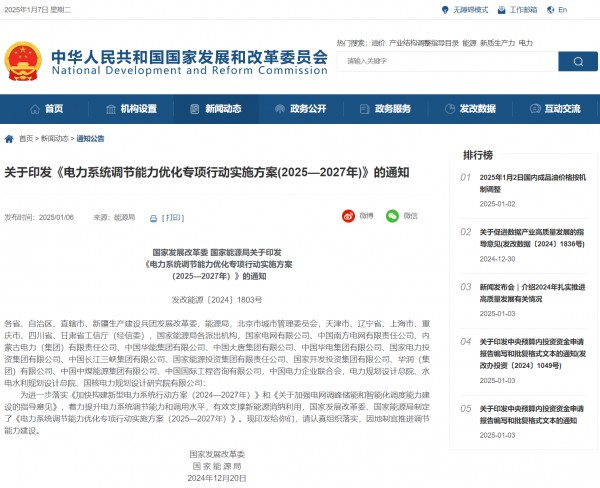600x488 pixels.
Task: Share via the Weibo icon
Action: [x=348, y=216]
